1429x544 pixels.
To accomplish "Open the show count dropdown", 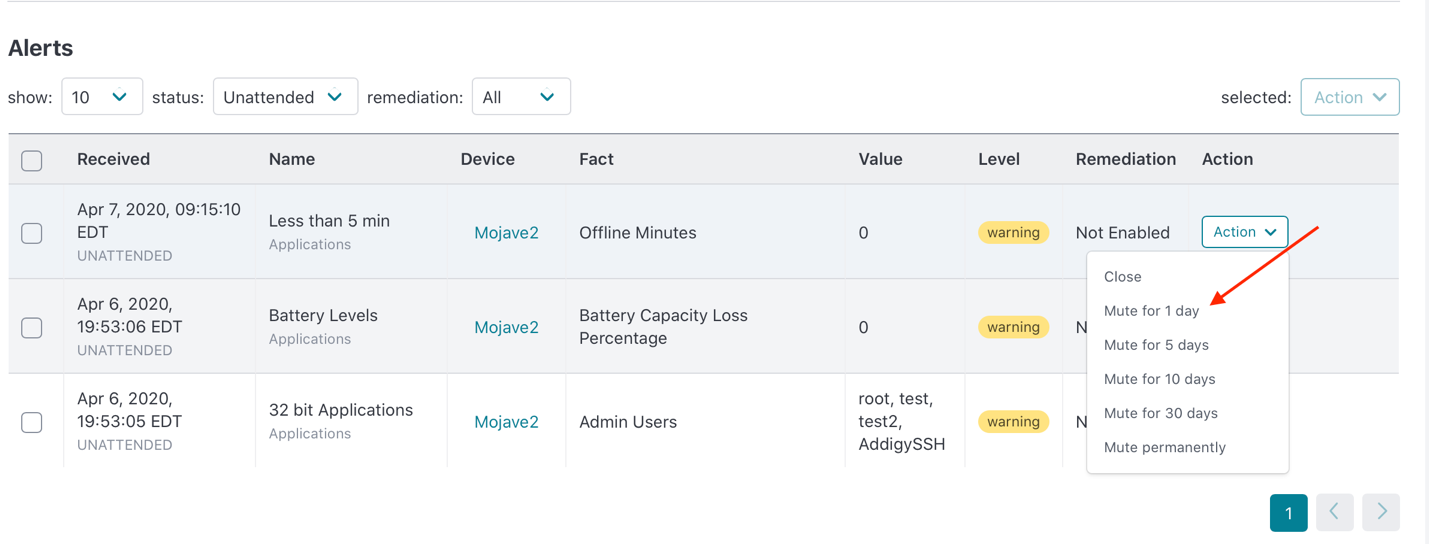I will tap(102, 97).
